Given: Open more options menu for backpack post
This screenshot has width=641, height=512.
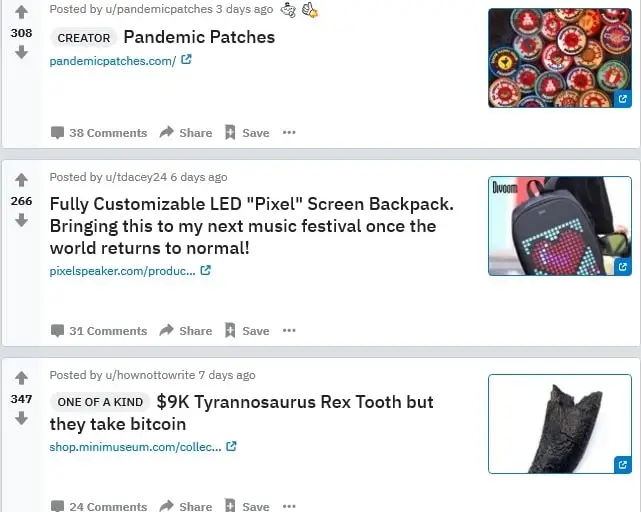Looking at the screenshot, I should (x=289, y=330).
